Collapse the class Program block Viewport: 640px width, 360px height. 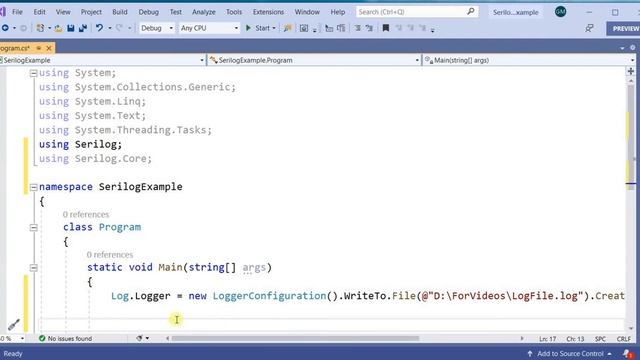33,227
